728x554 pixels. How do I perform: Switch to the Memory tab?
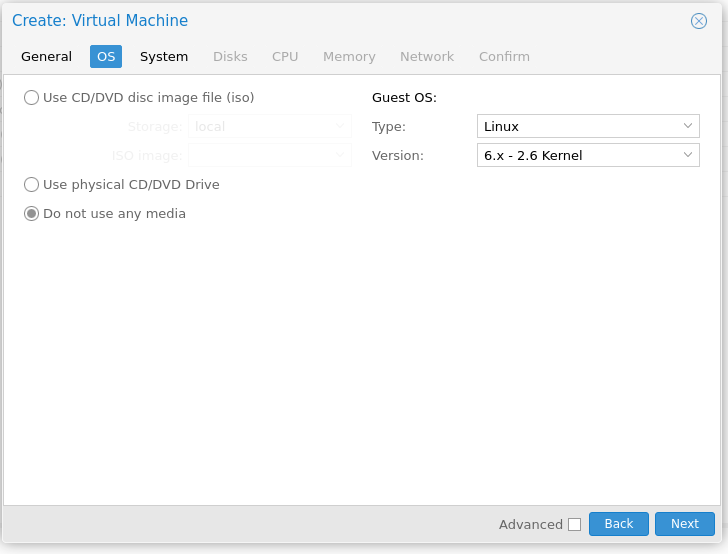point(349,57)
